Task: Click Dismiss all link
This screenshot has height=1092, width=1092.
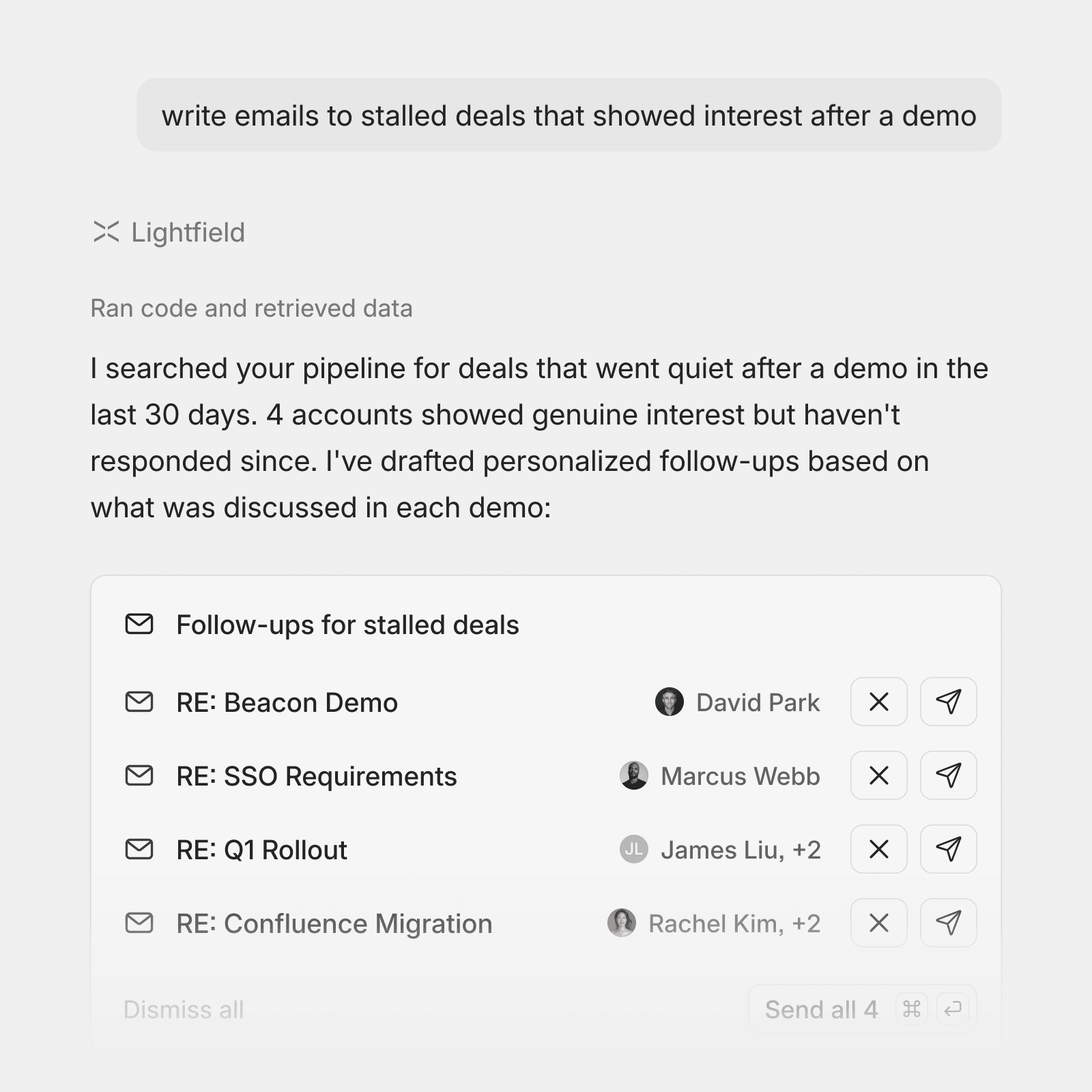Action: point(184,1009)
